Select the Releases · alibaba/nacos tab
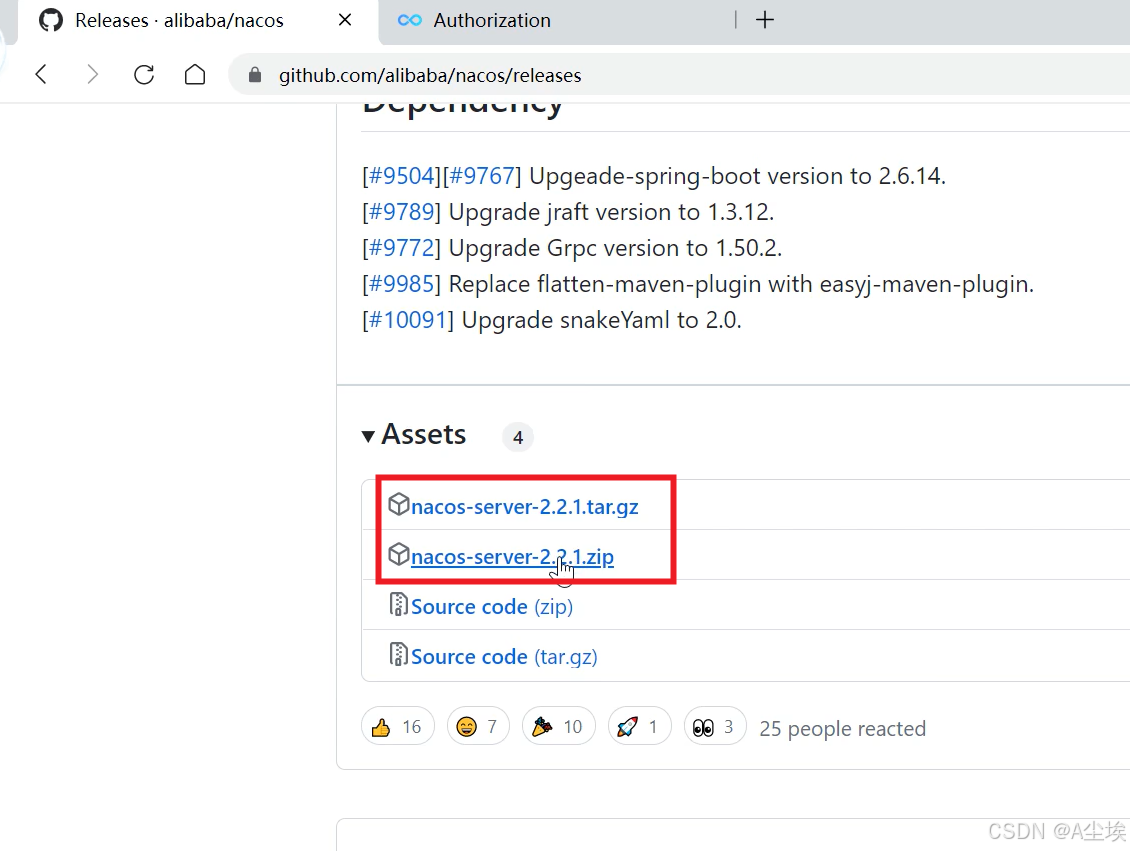 click(x=180, y=20)
